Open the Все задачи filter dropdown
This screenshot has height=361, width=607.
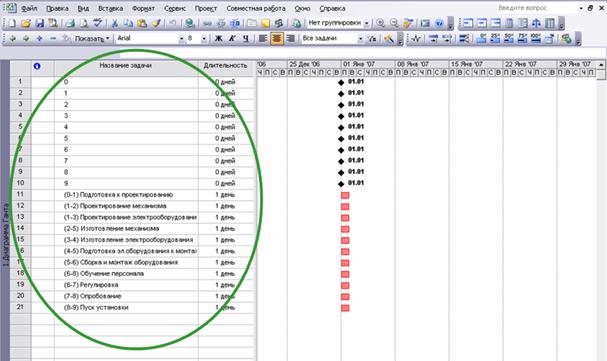(x=360, y=39)
